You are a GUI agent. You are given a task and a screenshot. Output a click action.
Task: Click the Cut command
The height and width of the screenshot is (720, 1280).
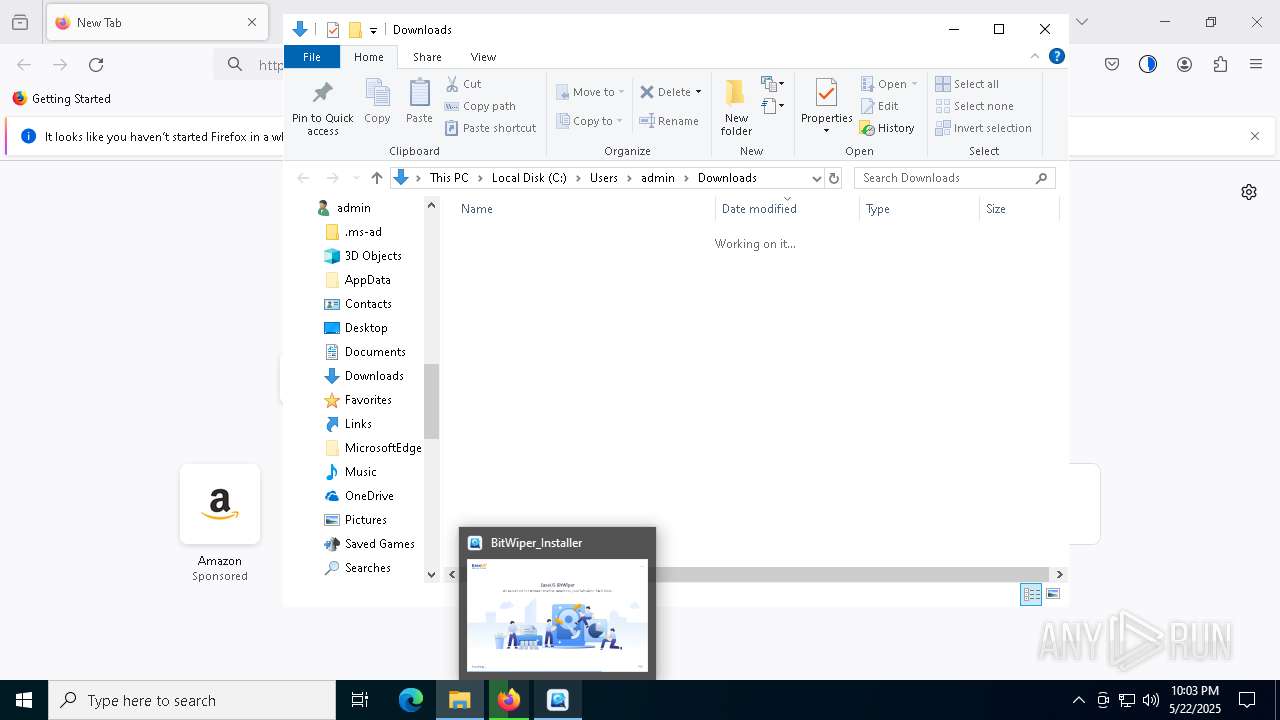[x=463, y=84]
